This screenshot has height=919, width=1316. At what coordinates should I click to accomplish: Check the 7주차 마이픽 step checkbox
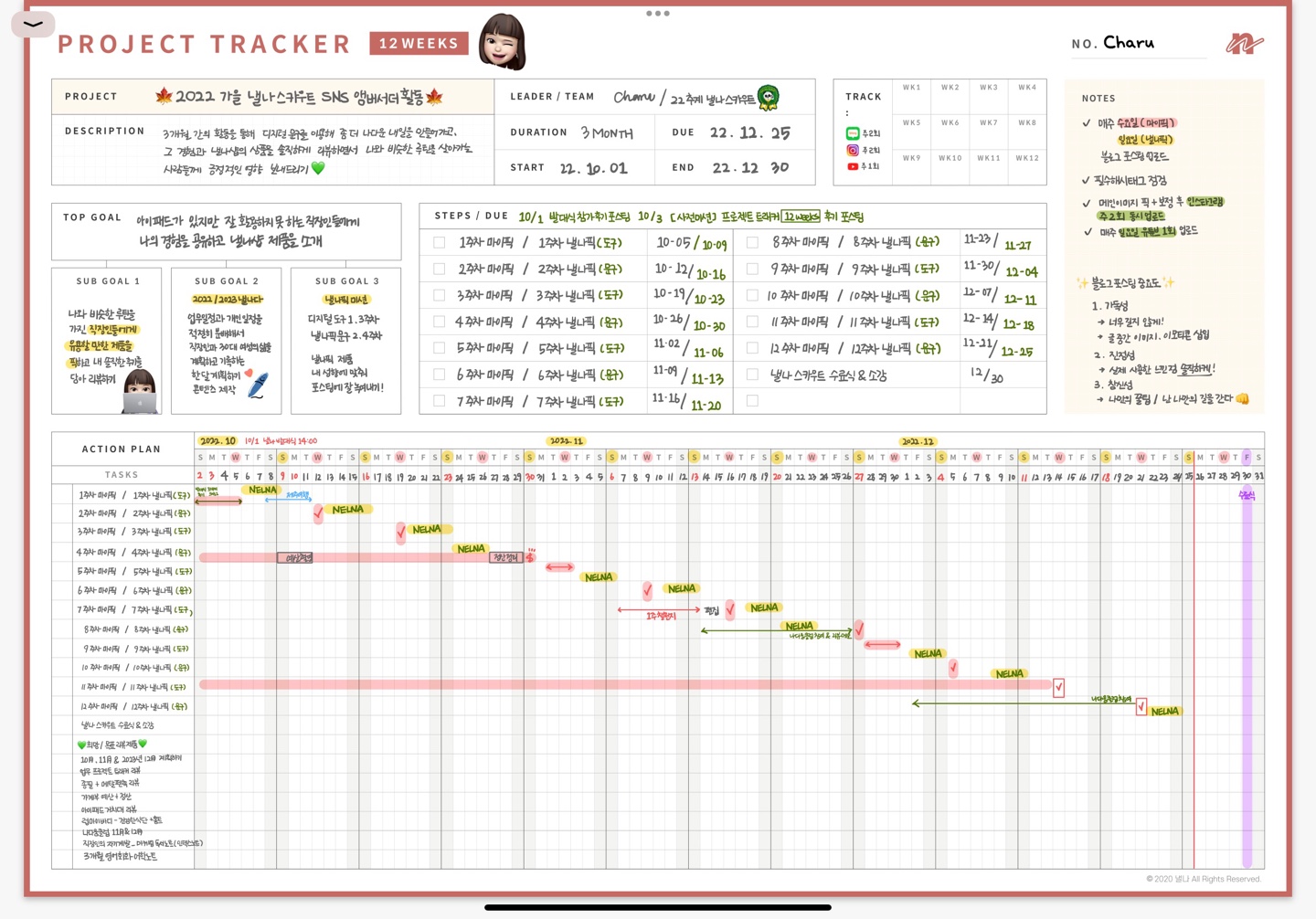(440, 401)
